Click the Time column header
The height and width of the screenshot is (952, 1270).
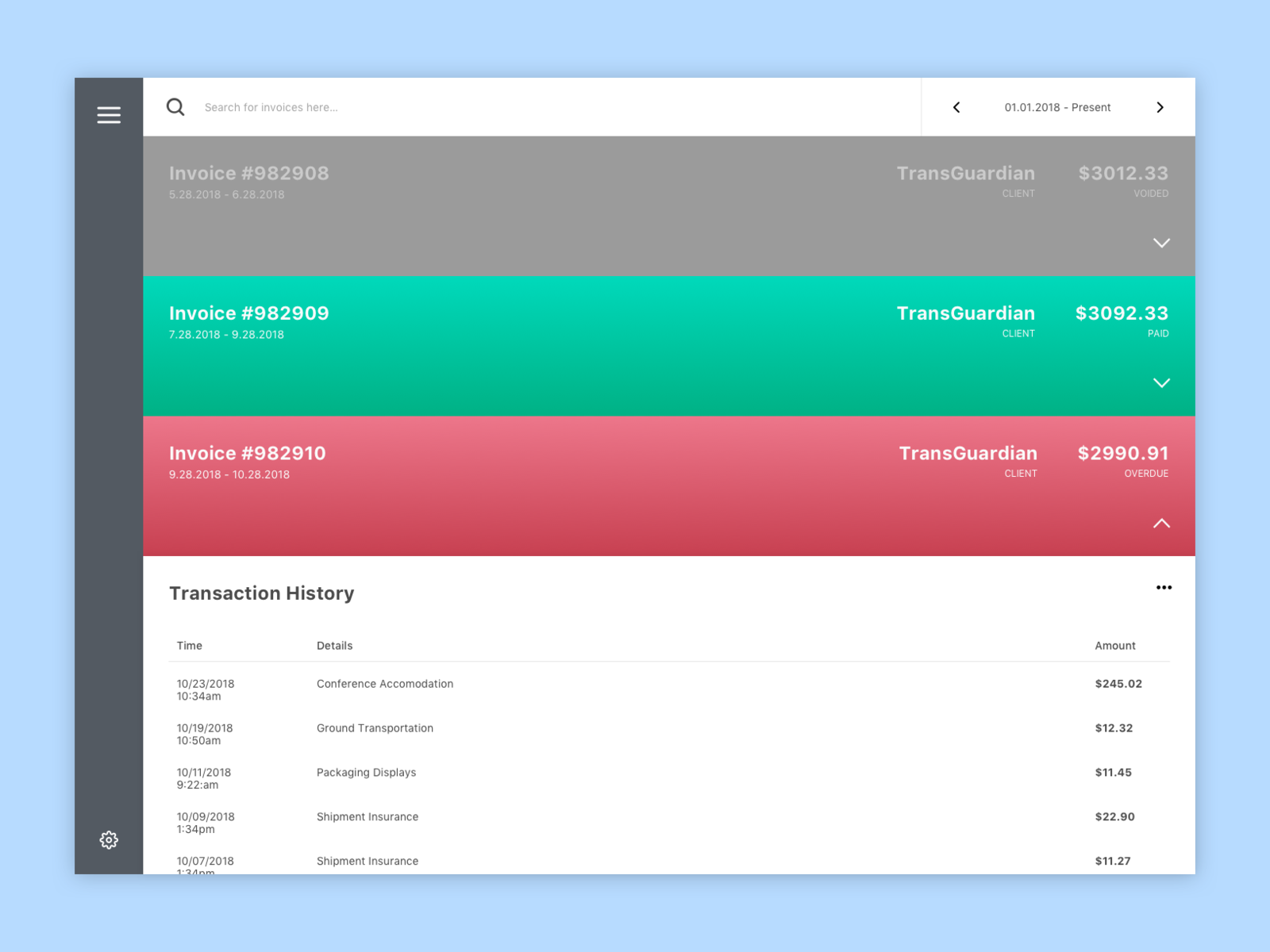pyautogui.click(x=189, y=645)
